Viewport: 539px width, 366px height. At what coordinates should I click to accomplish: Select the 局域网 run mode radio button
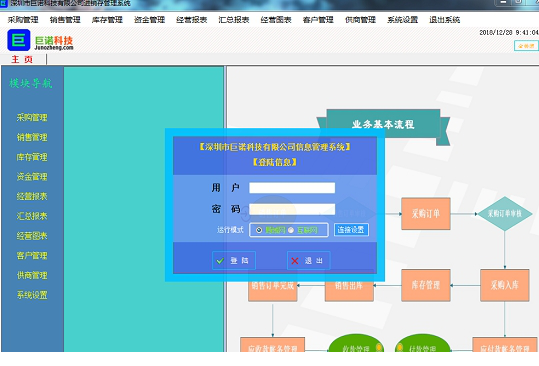coord(259,230)
